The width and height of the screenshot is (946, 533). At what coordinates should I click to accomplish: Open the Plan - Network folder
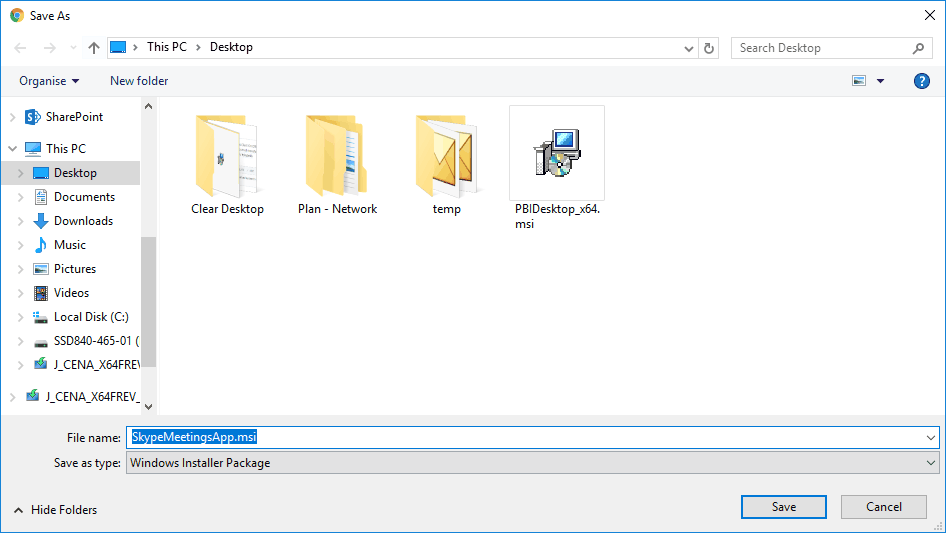click(x=337, y=155)
